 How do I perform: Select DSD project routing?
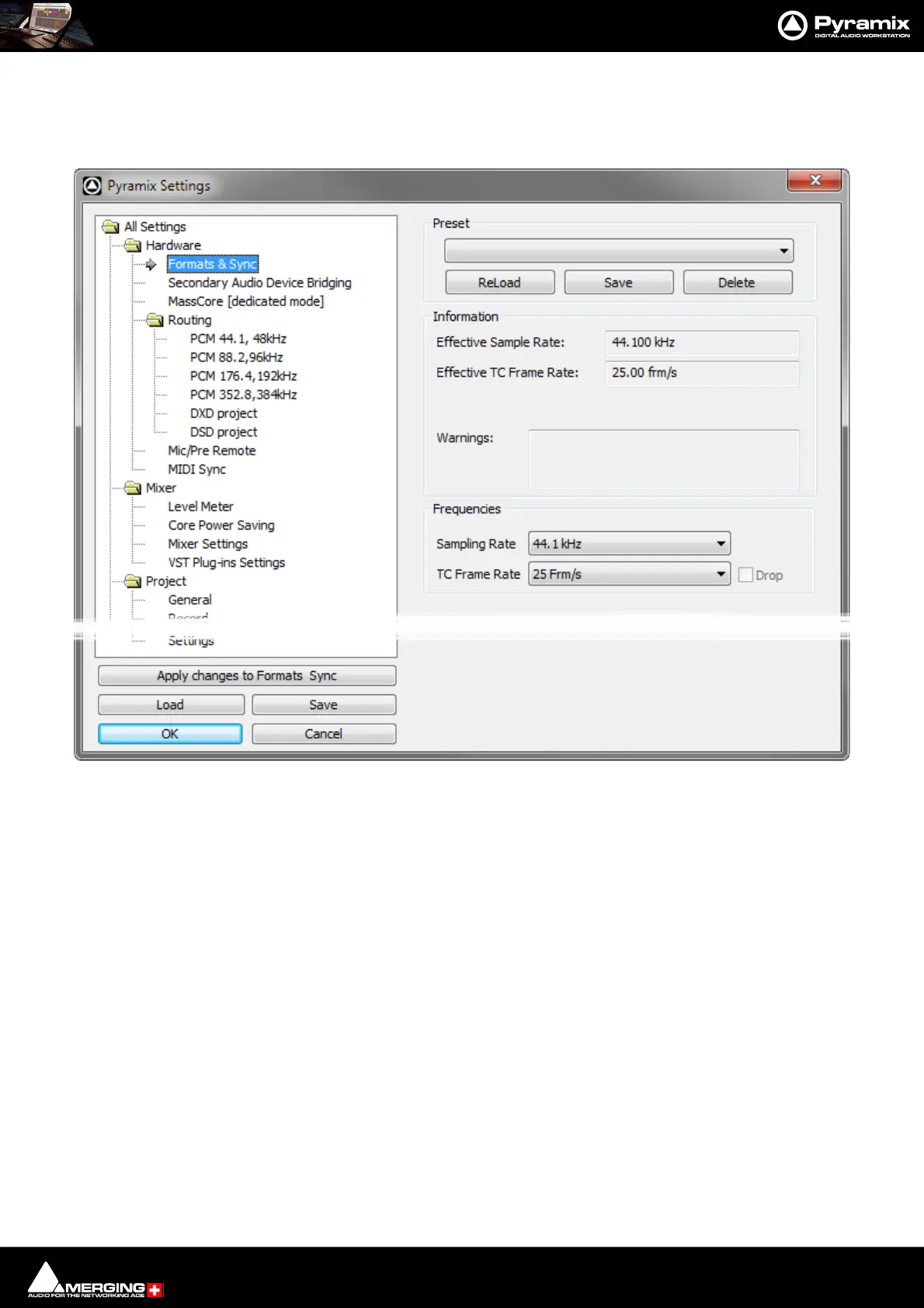tap(224, 432)
